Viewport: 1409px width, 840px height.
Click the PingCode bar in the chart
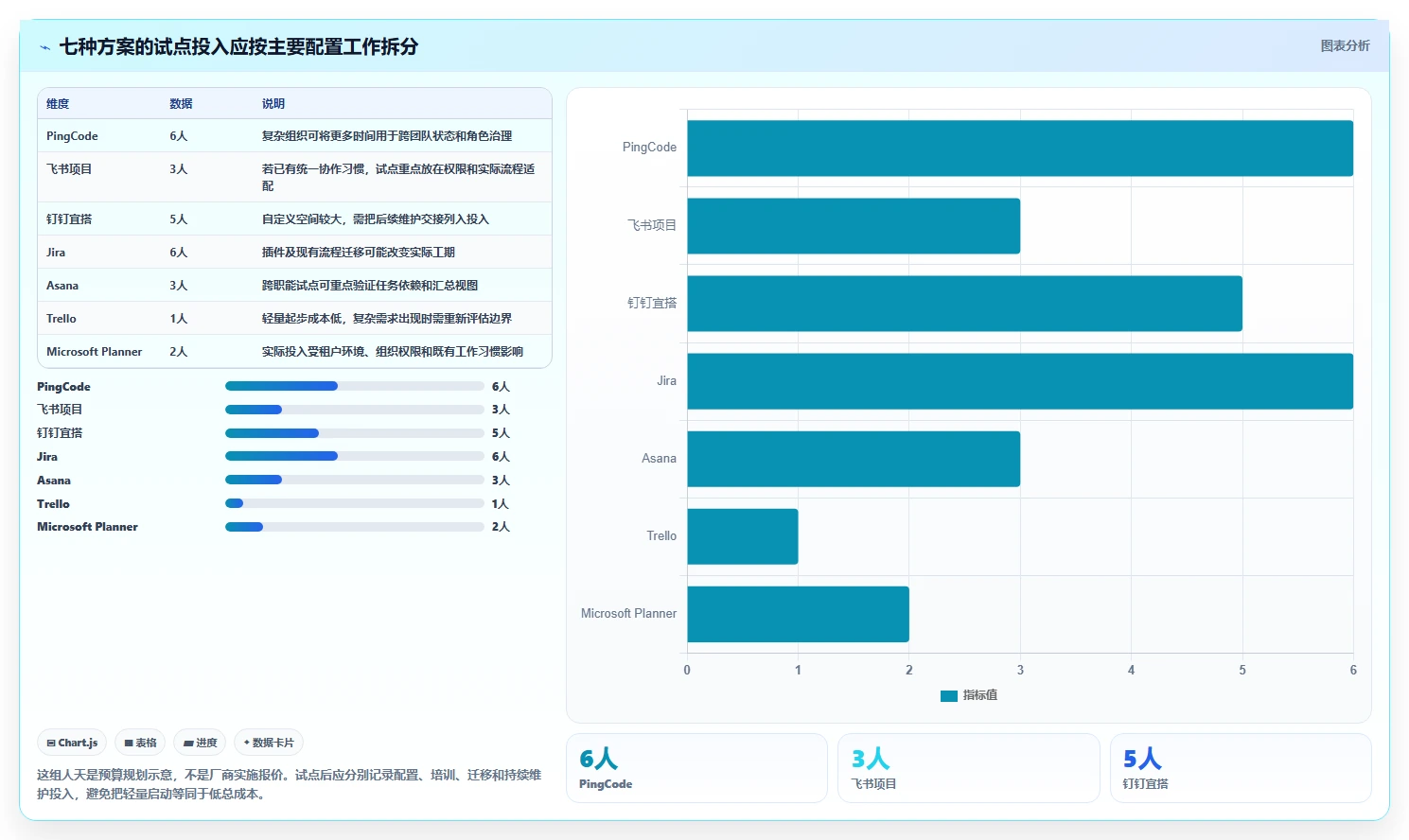tap(1020, 149)
